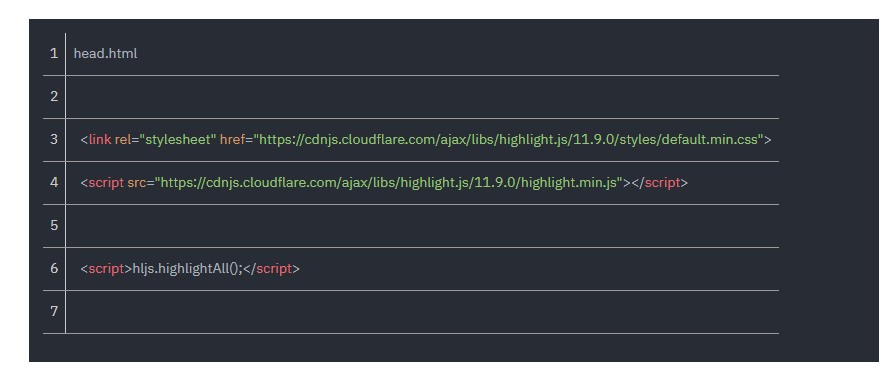Click the rel attribute name
Image resolution: width=895 pixels, height=387 pixels.
pyautogui.click(x=123, y=139)
